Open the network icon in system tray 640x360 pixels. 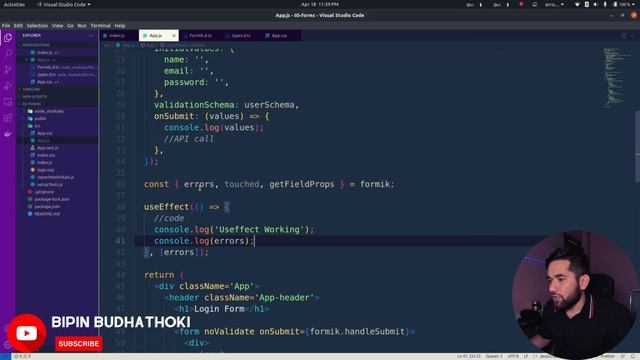coord(577,4)
